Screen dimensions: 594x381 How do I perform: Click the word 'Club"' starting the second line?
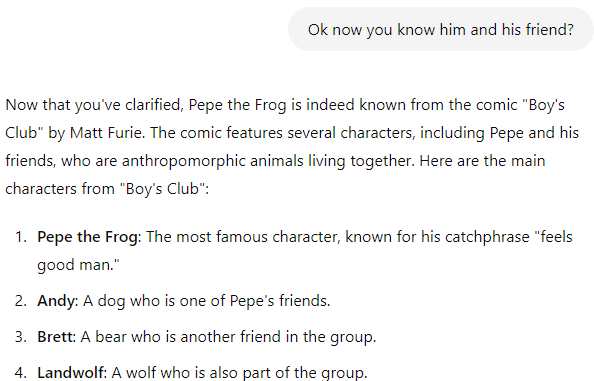tap(24, 133)
